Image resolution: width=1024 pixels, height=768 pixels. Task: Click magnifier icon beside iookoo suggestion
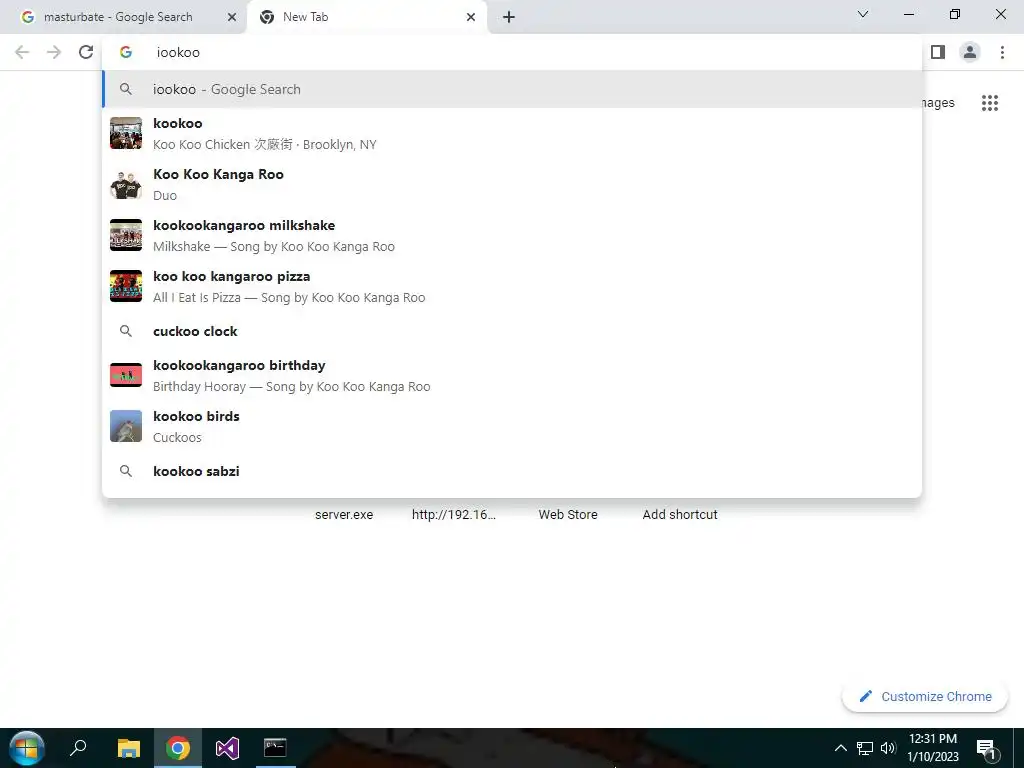(126, 89)
